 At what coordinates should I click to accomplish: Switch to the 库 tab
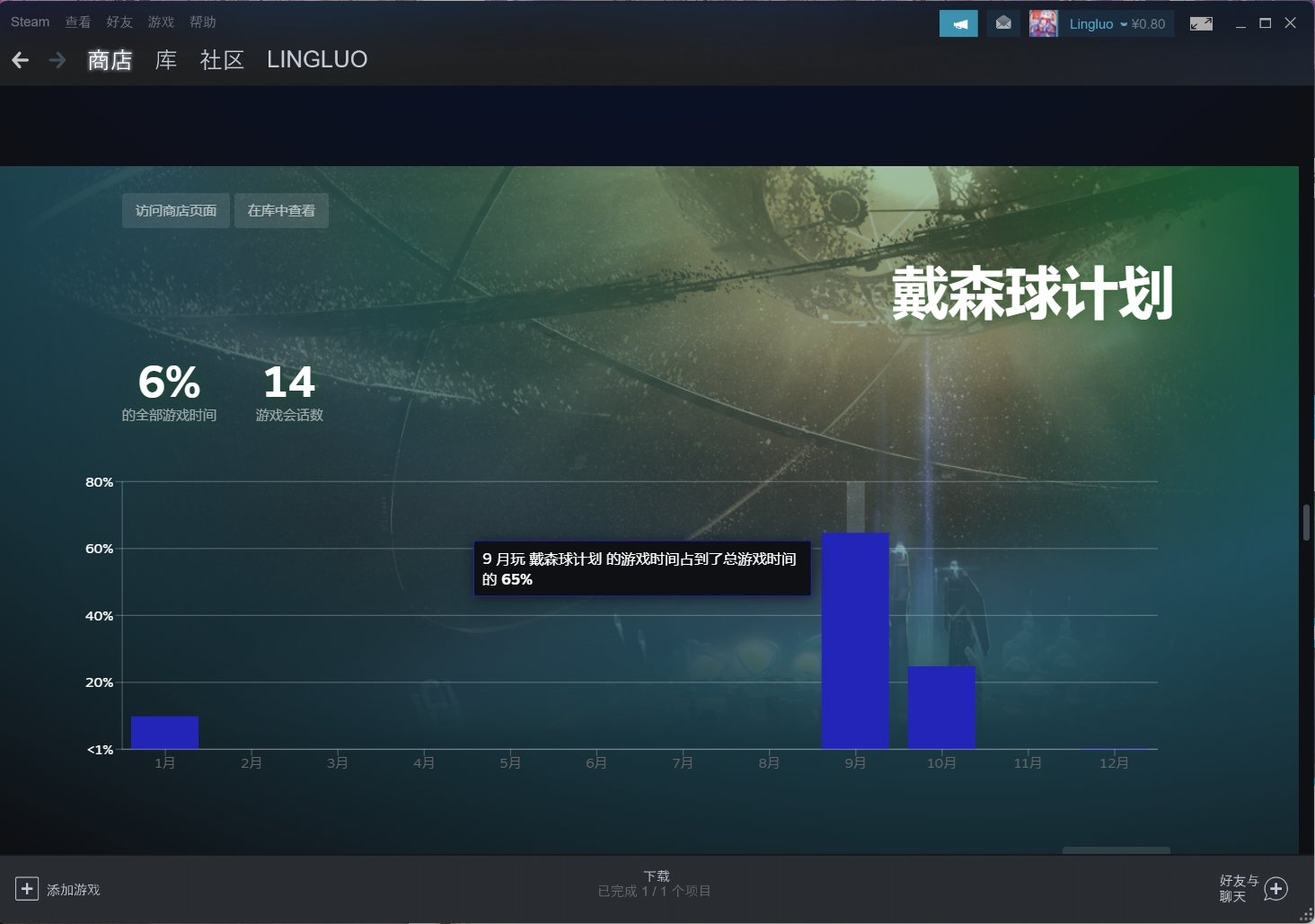point(166,60)
